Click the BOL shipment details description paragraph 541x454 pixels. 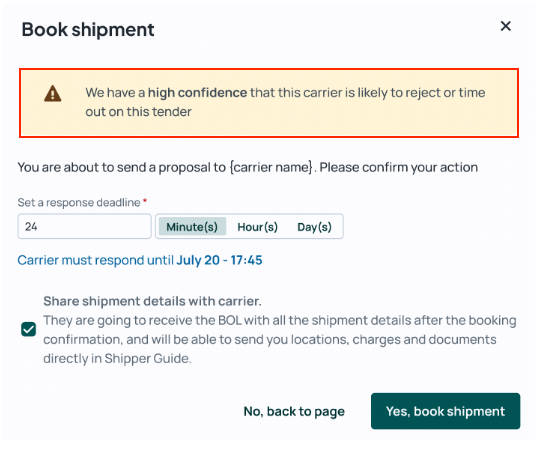click(x=280, y=339)
